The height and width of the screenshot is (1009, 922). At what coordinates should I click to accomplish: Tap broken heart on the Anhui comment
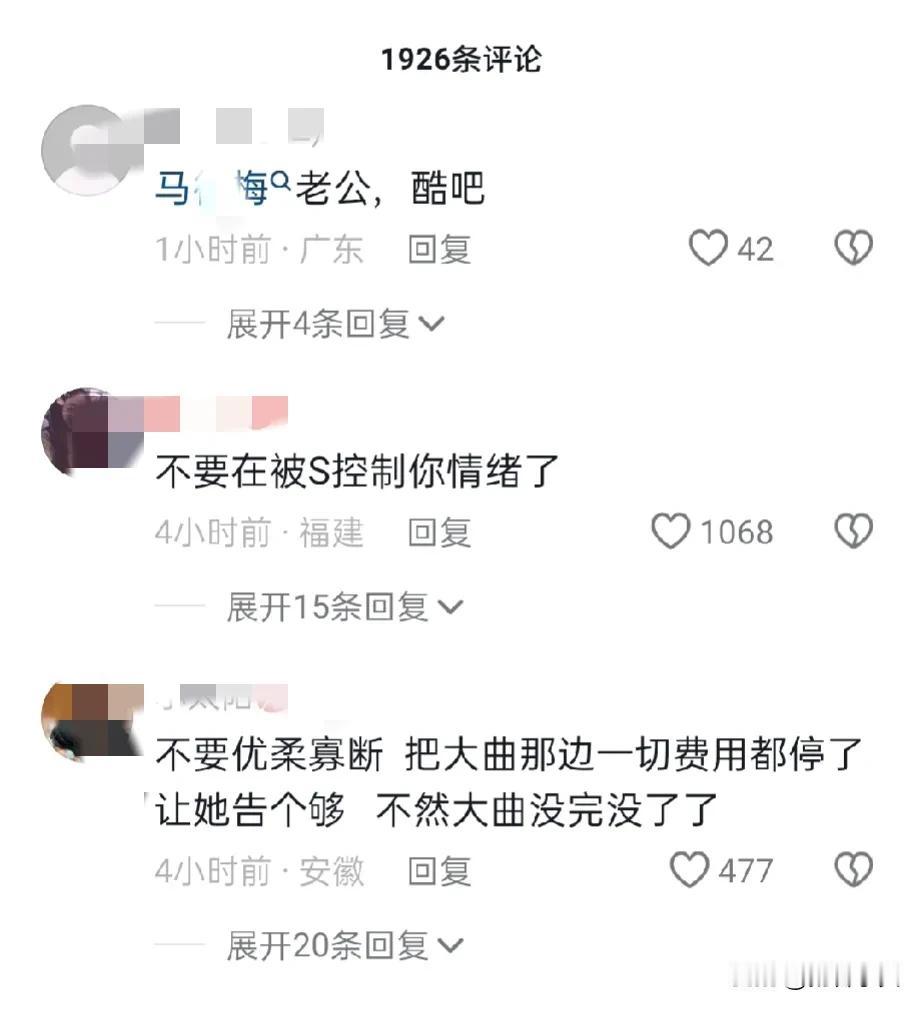[853, 869]
